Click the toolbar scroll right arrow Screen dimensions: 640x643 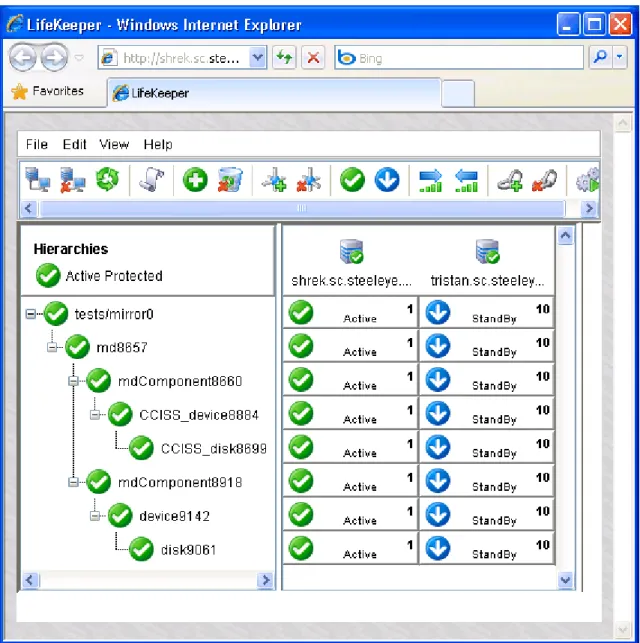(589, 208)
